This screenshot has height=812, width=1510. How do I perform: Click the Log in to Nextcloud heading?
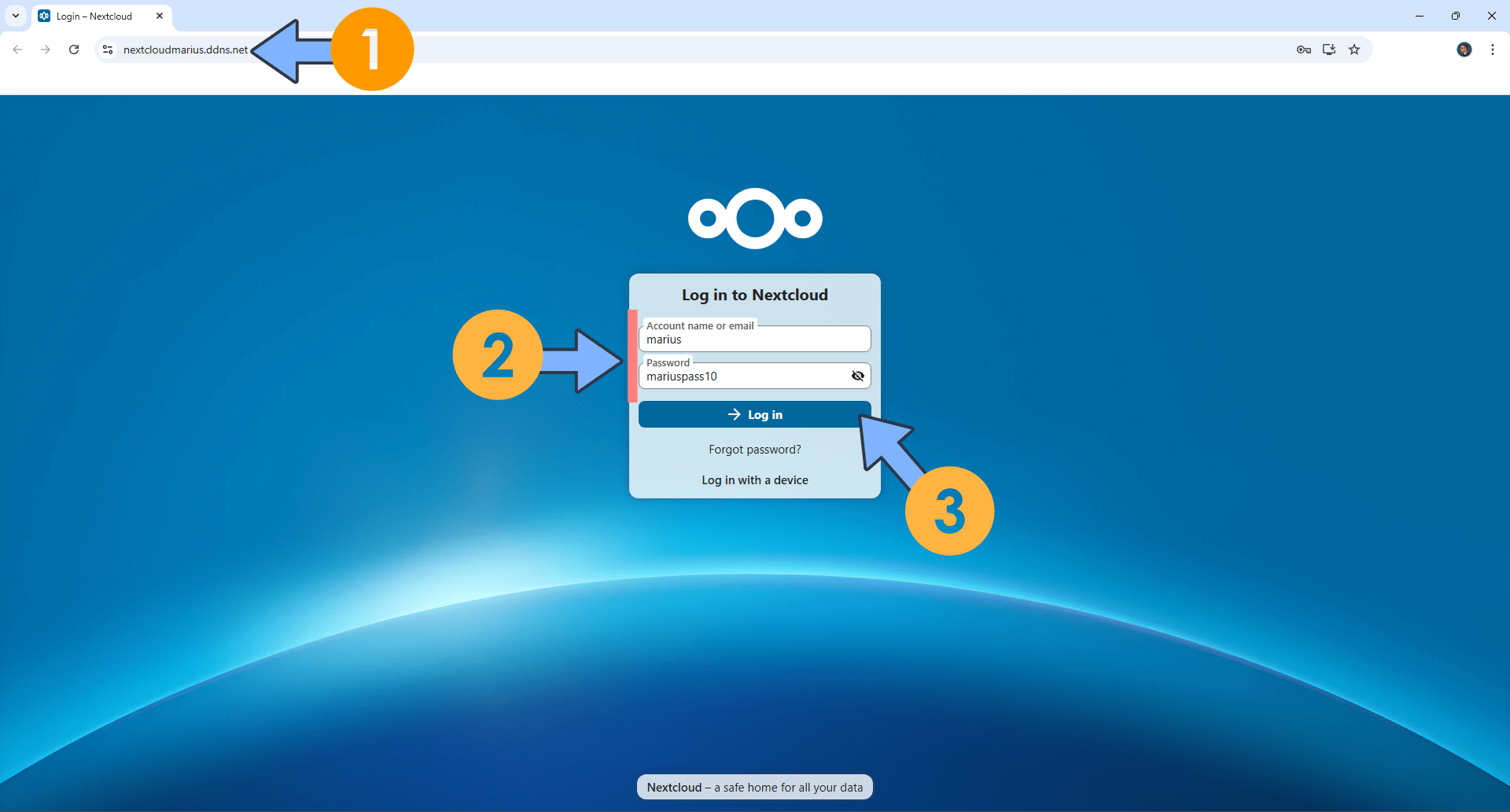click(x=754, y=295)
